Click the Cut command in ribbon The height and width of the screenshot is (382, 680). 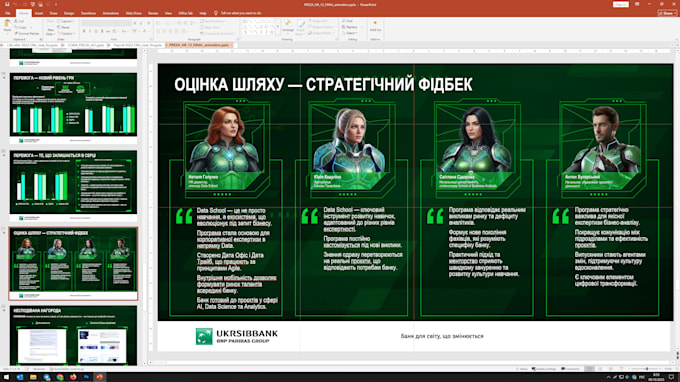19,21
